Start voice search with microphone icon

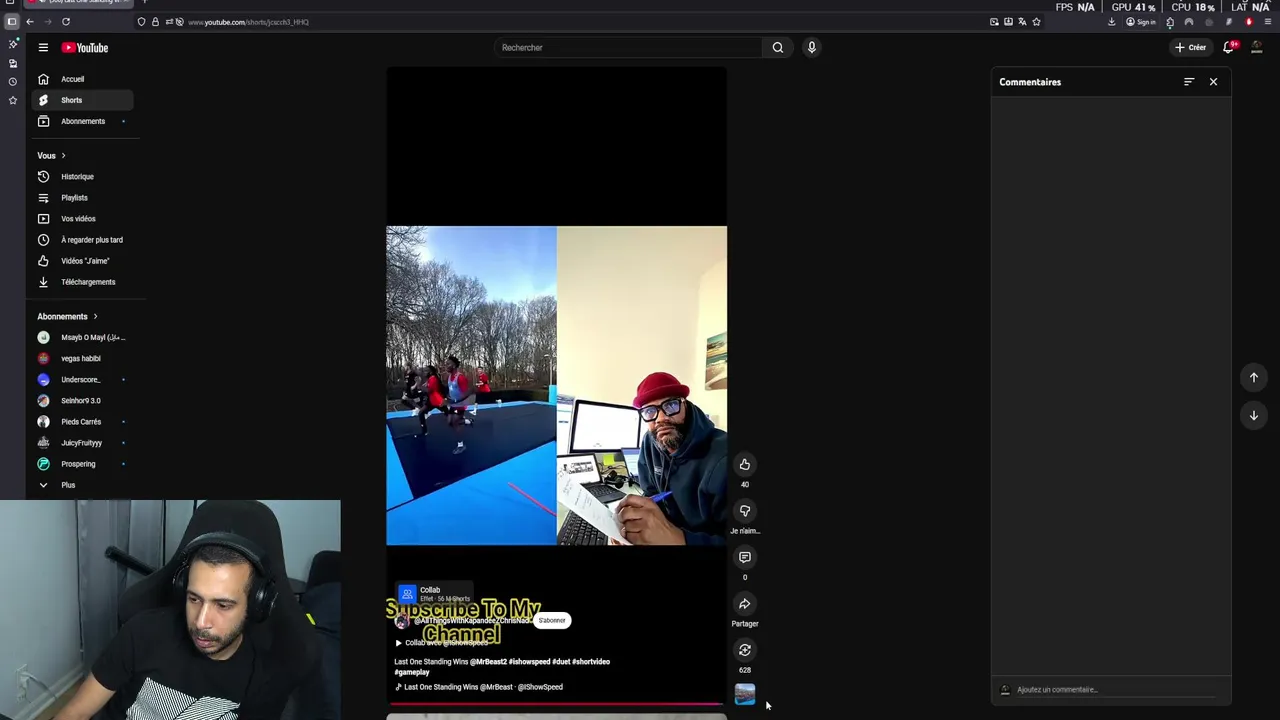811,47
